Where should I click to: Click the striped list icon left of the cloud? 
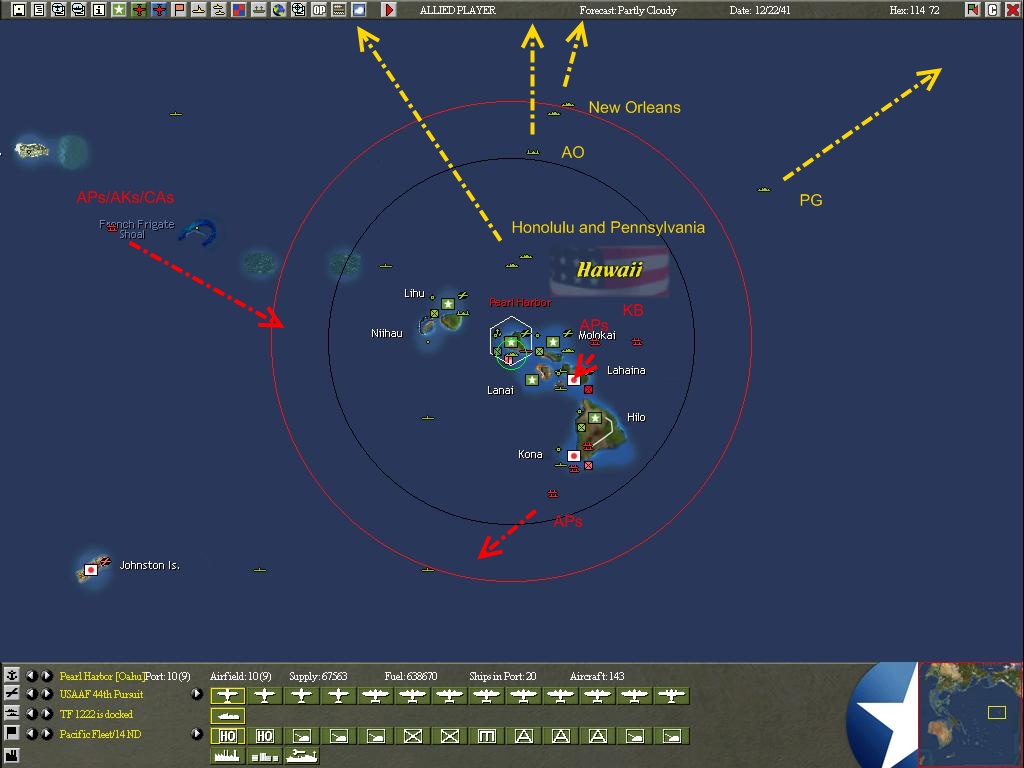point(339,10)
